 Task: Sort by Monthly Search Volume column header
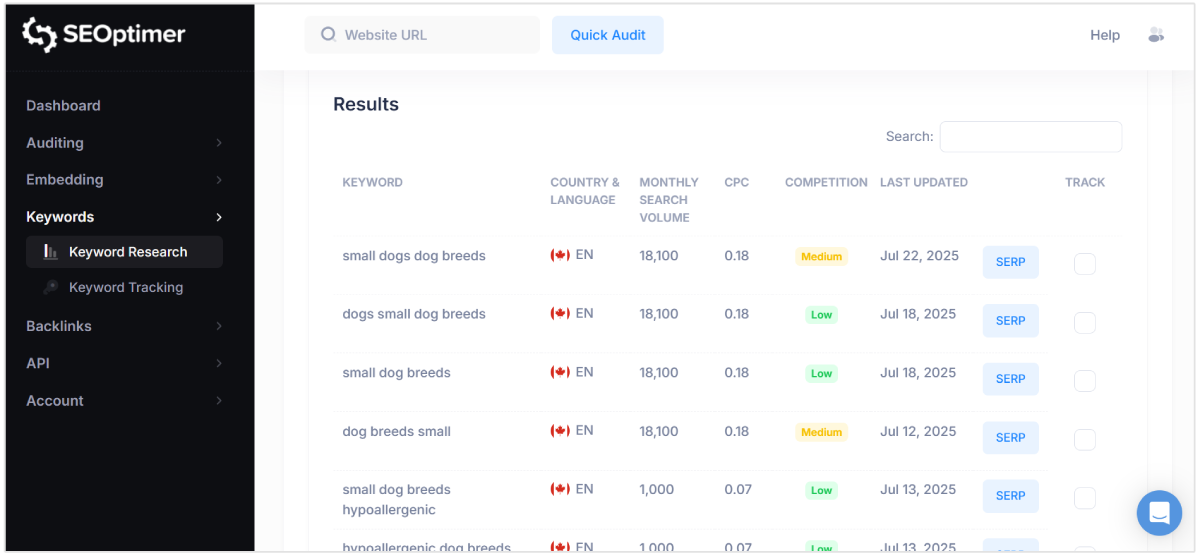tap(668, 199)
